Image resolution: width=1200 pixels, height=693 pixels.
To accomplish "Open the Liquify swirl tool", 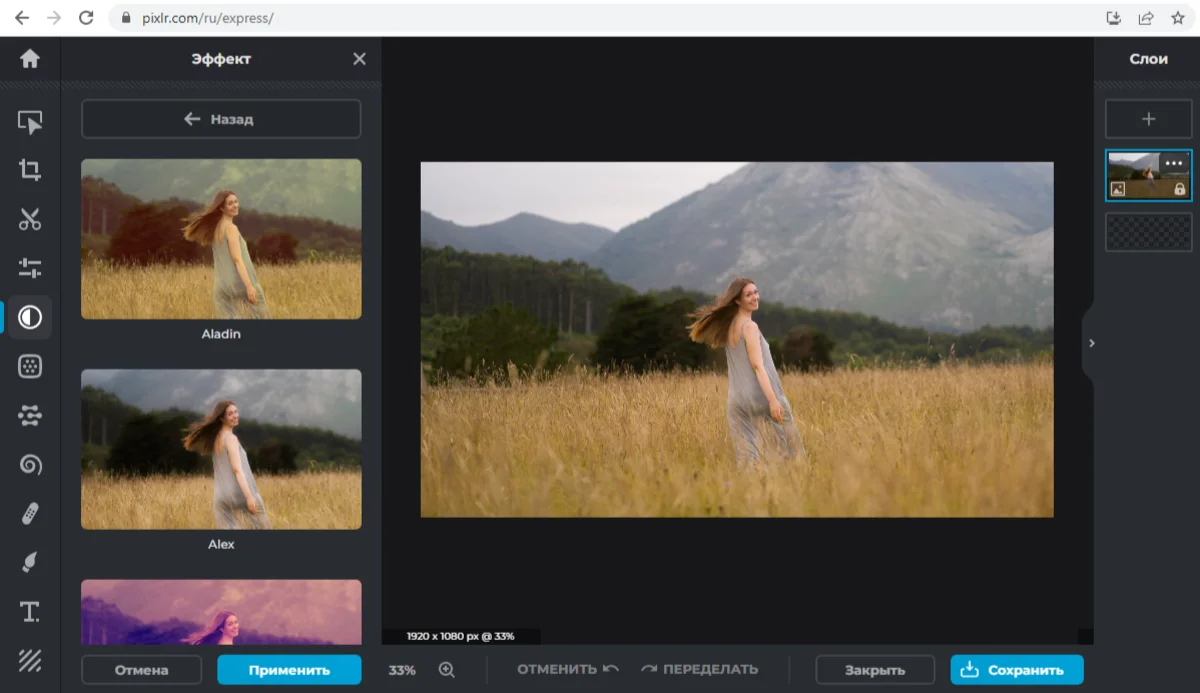I will pos(30,464).
